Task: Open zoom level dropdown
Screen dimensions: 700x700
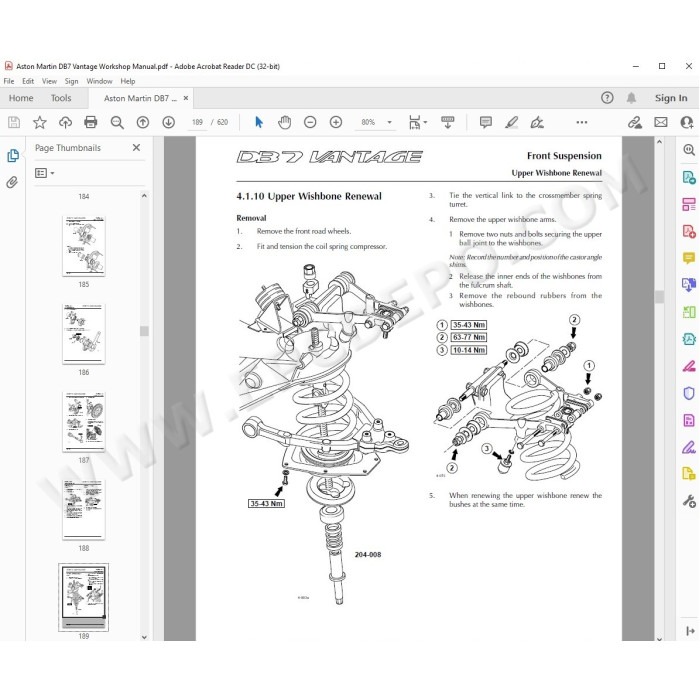Action: coord(389,122)
